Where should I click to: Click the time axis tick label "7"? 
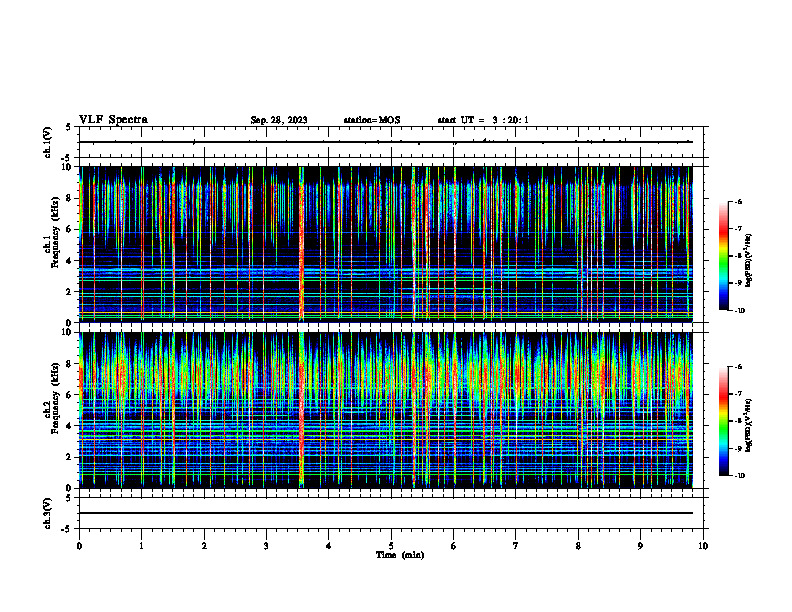516,546
